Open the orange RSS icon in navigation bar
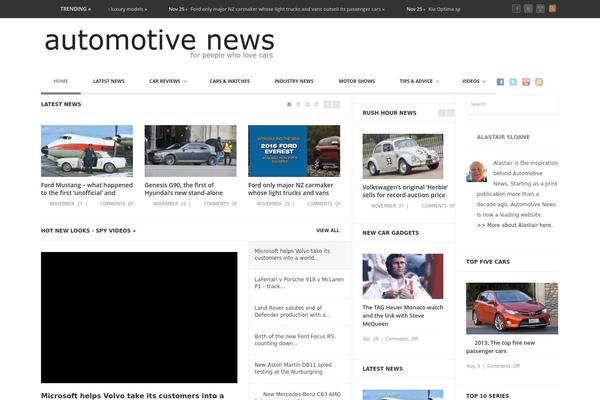 [539, 82]
